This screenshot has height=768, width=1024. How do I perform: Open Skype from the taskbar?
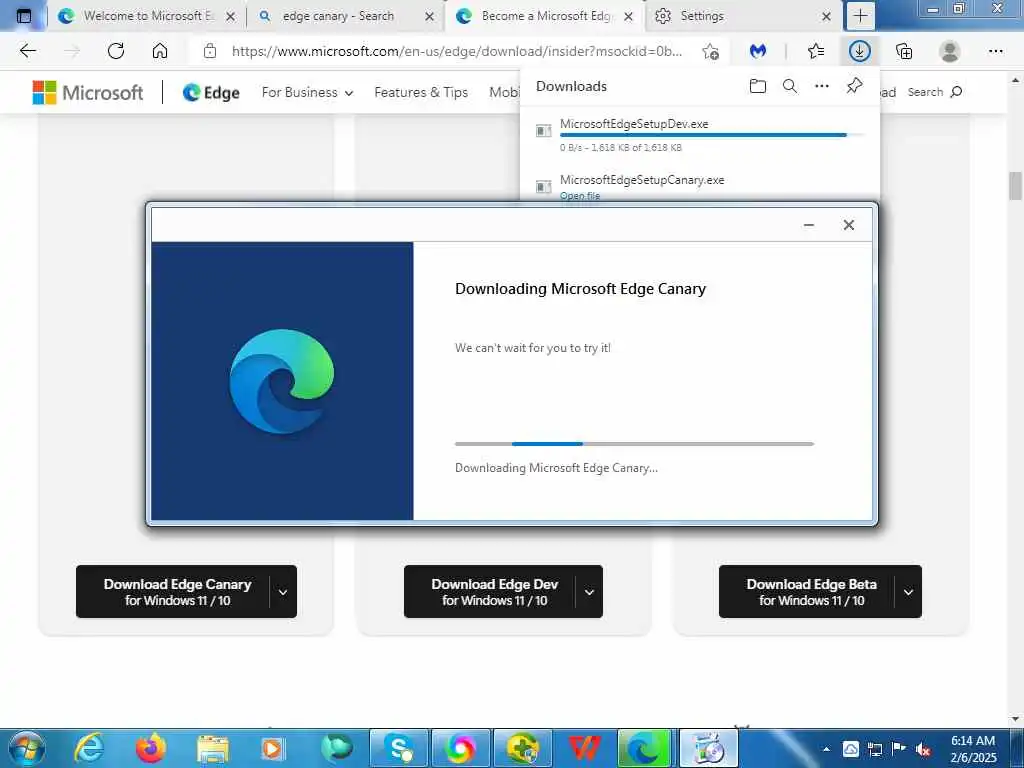click(x=398, y=748)
